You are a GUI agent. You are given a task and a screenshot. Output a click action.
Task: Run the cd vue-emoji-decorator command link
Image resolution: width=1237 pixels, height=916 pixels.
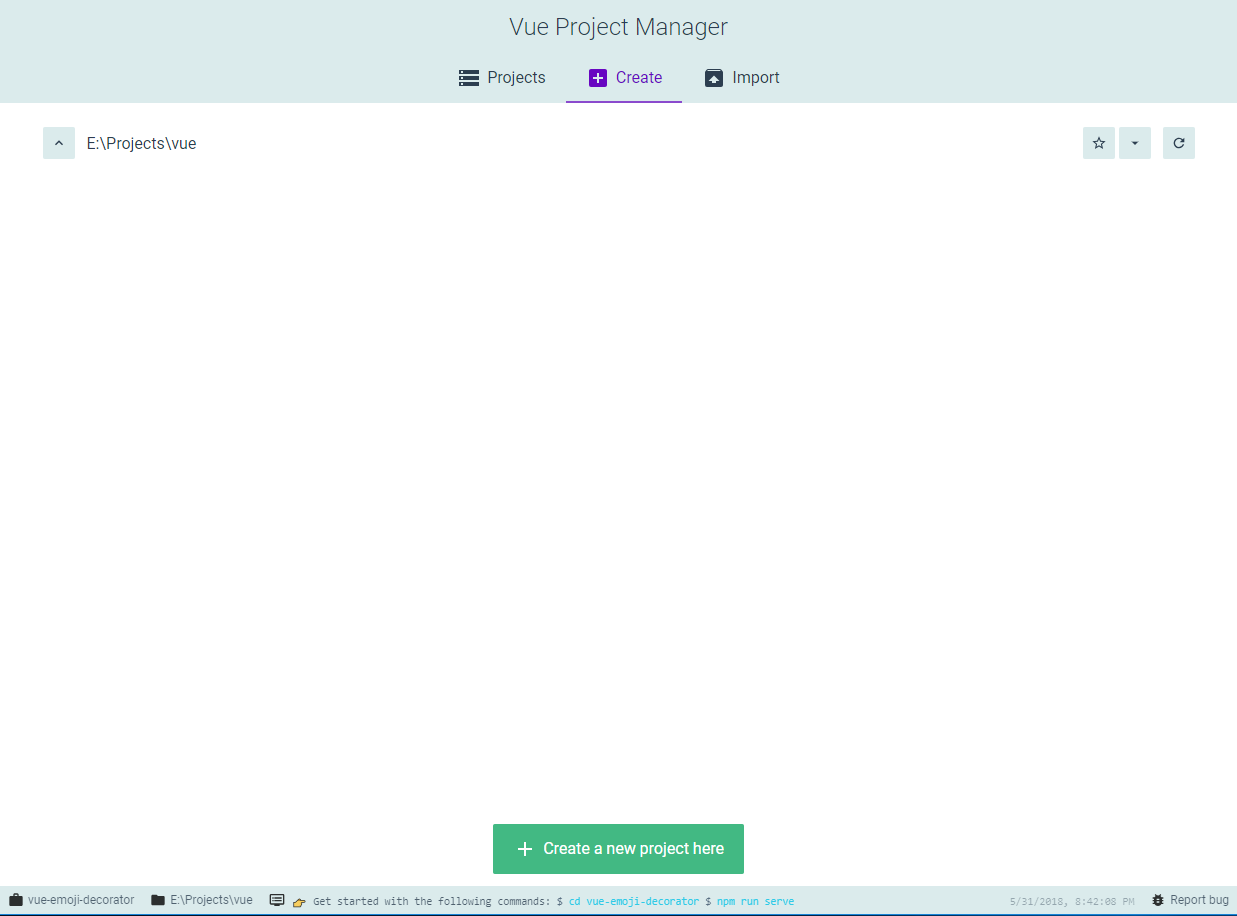click(634, 899)
